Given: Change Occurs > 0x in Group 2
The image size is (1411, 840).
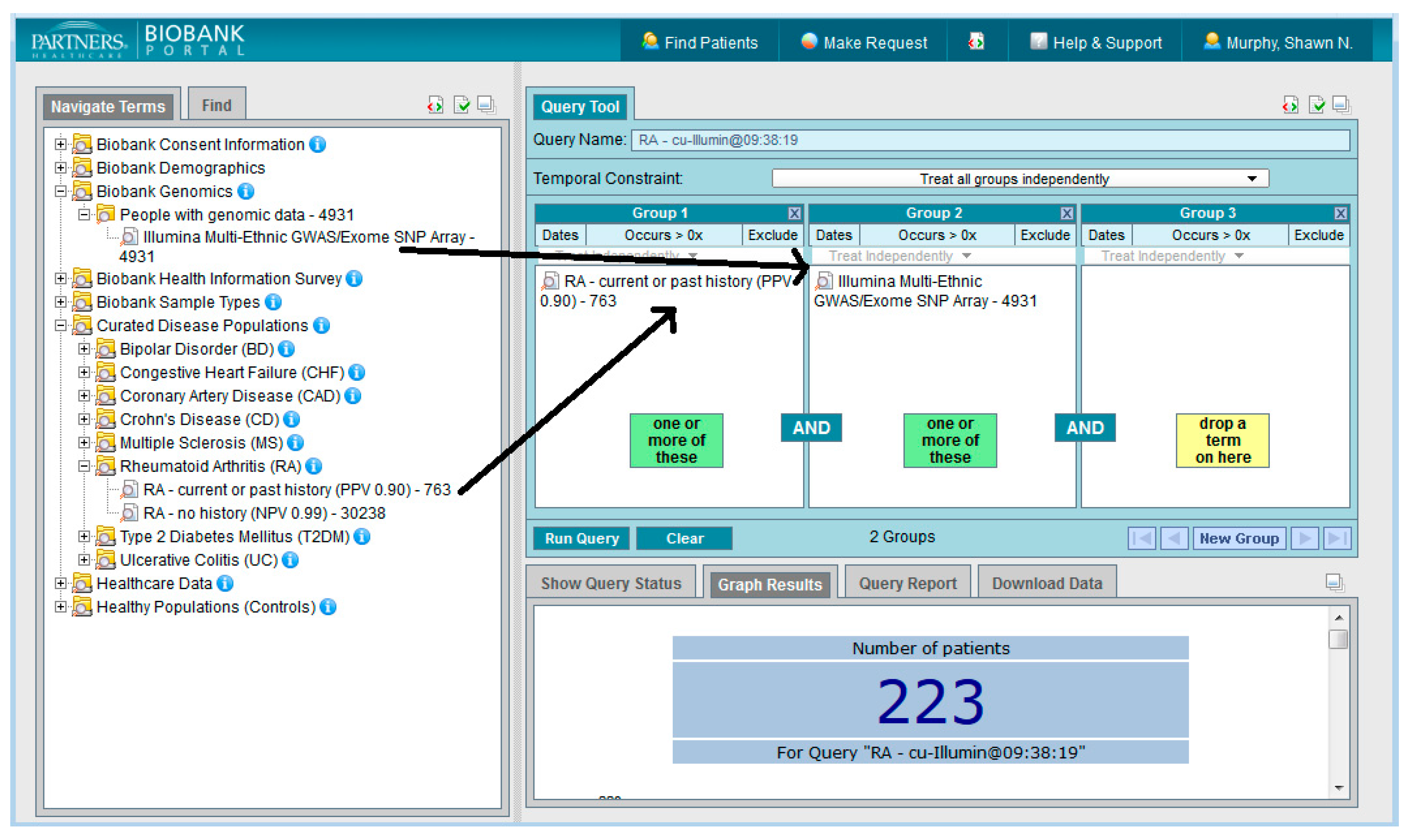Looking at the screenshot, I should click(937, 235).
